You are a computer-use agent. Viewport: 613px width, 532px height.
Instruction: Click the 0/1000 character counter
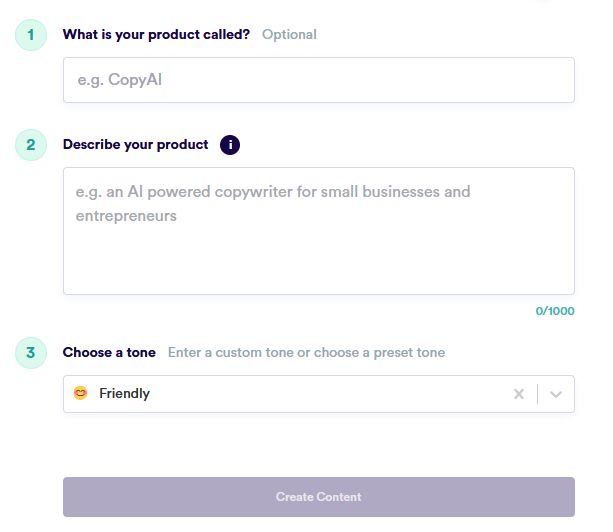click(555, 311)
